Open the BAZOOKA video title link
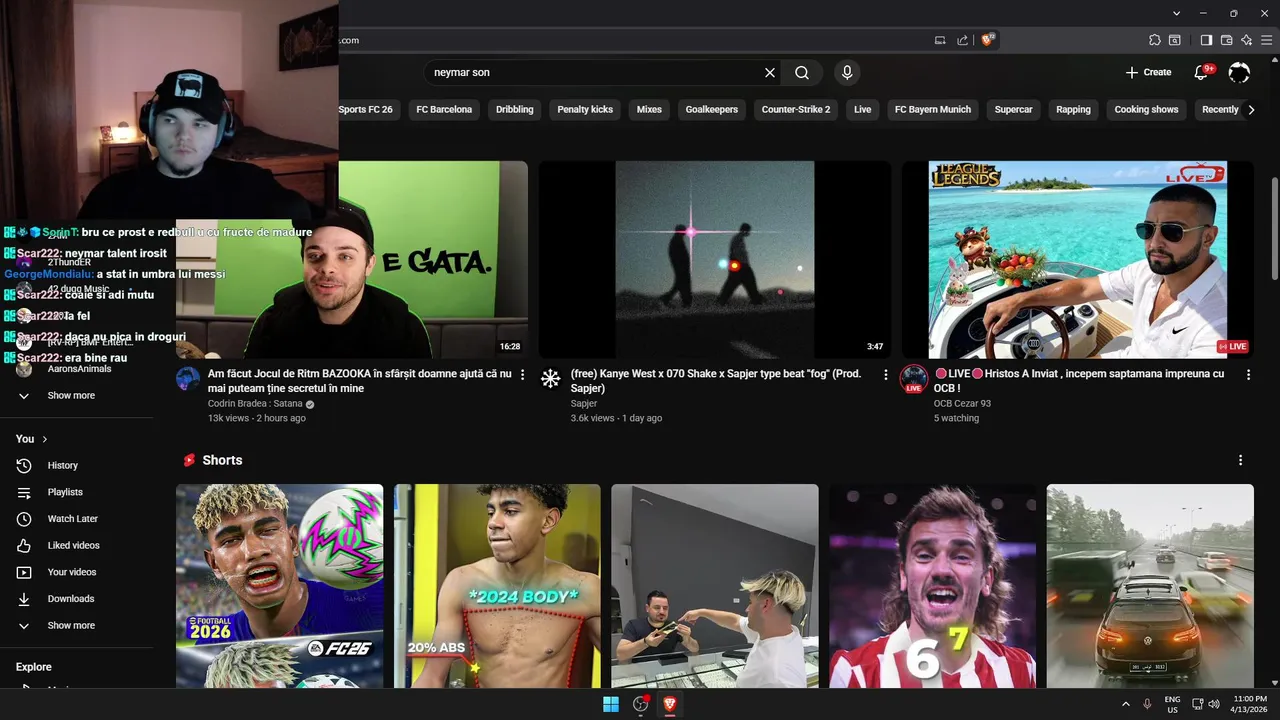Image resolution: width=1280 pixels, height=720 pixels. tap(360, 381)
